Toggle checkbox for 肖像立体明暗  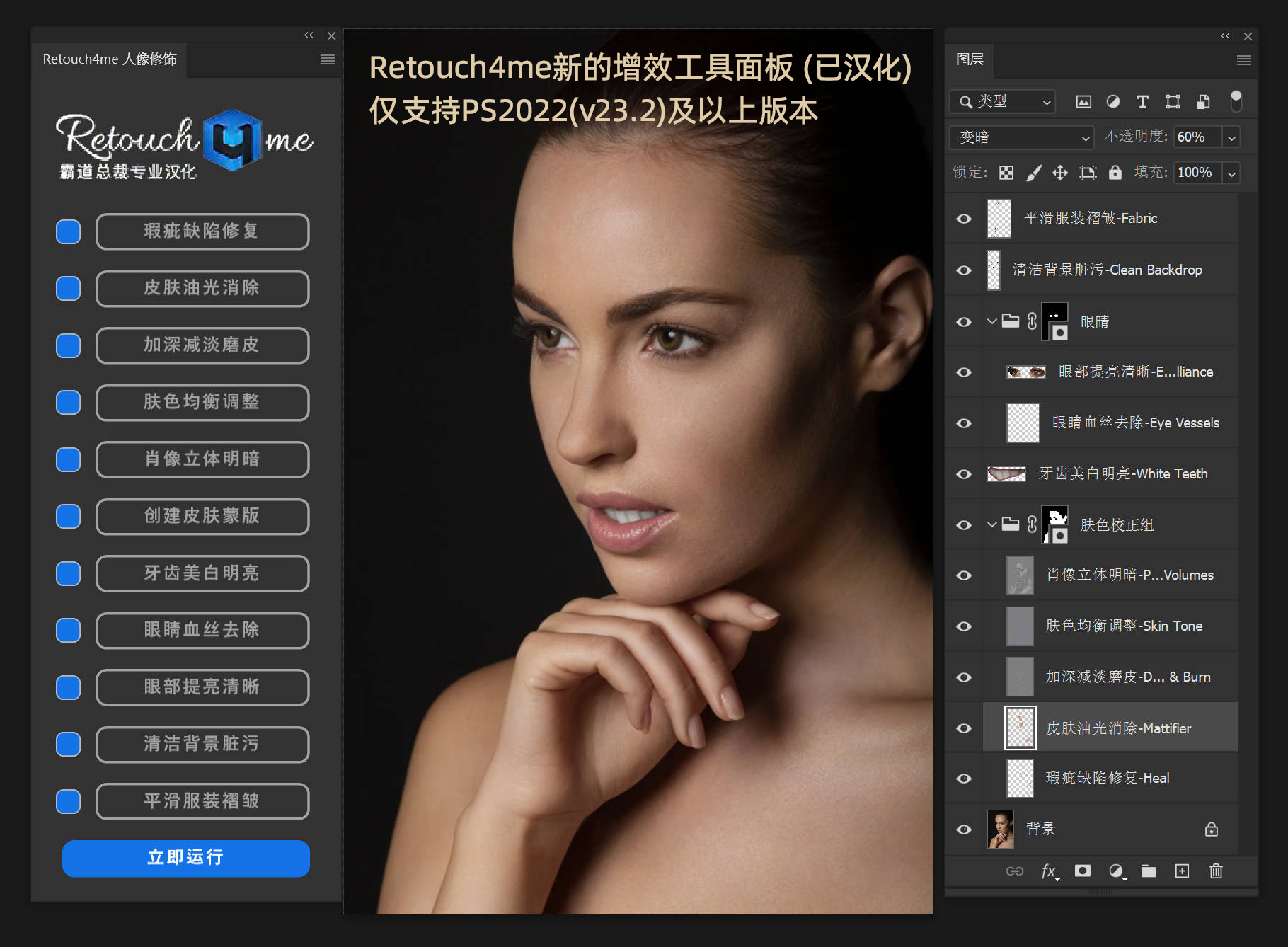(x=69, y=459)
